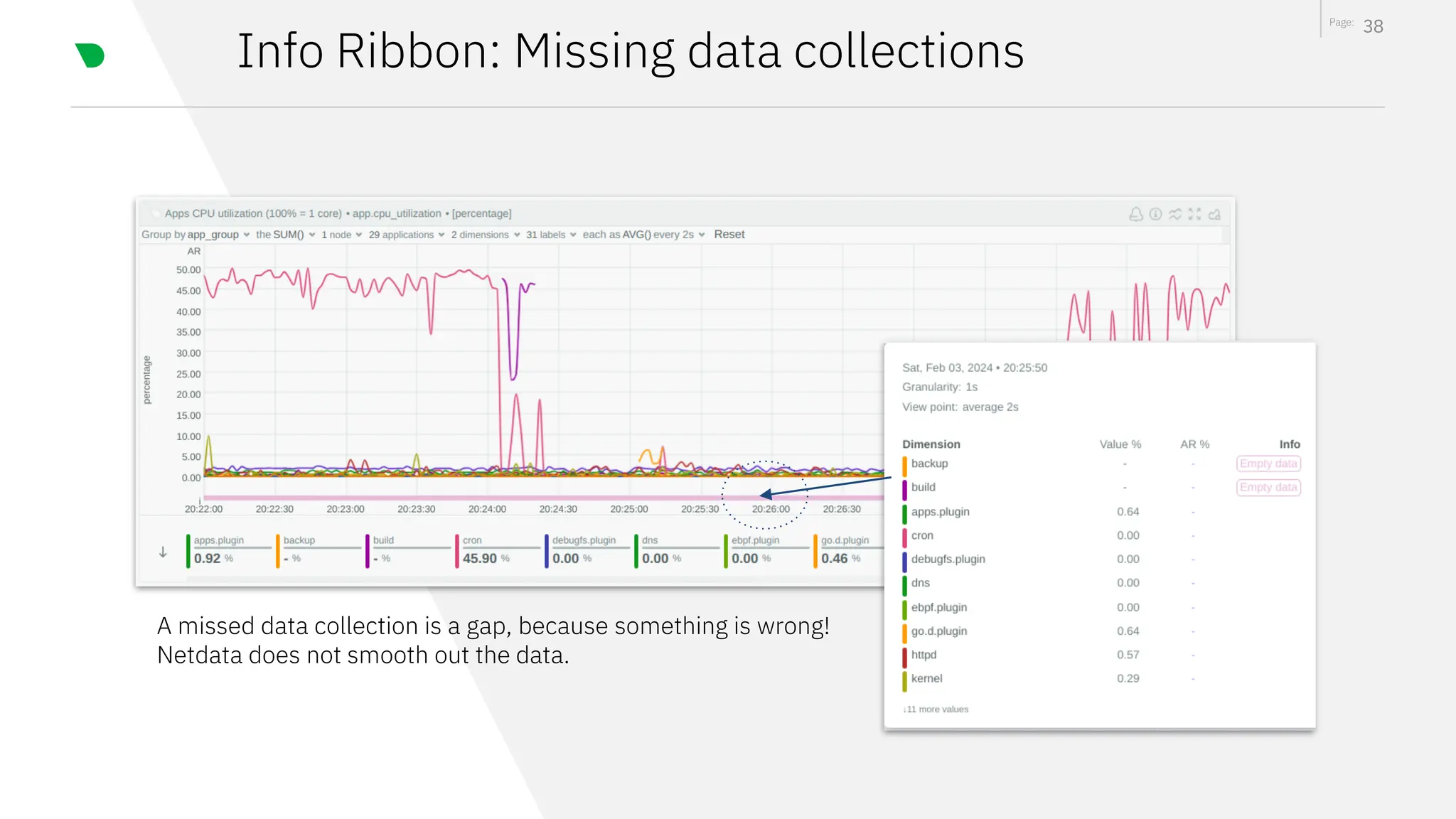Screen dimensions: 1456x819
Task: Click the 20:24:00 time axis label
Action: pyautogui.click(x=487, y=509)
